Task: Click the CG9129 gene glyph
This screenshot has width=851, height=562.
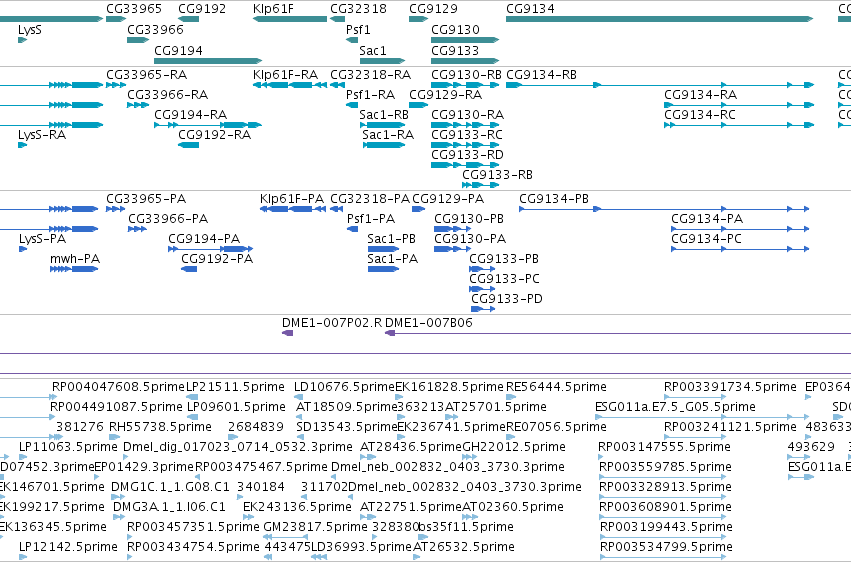Action: [x=418, y=19]
